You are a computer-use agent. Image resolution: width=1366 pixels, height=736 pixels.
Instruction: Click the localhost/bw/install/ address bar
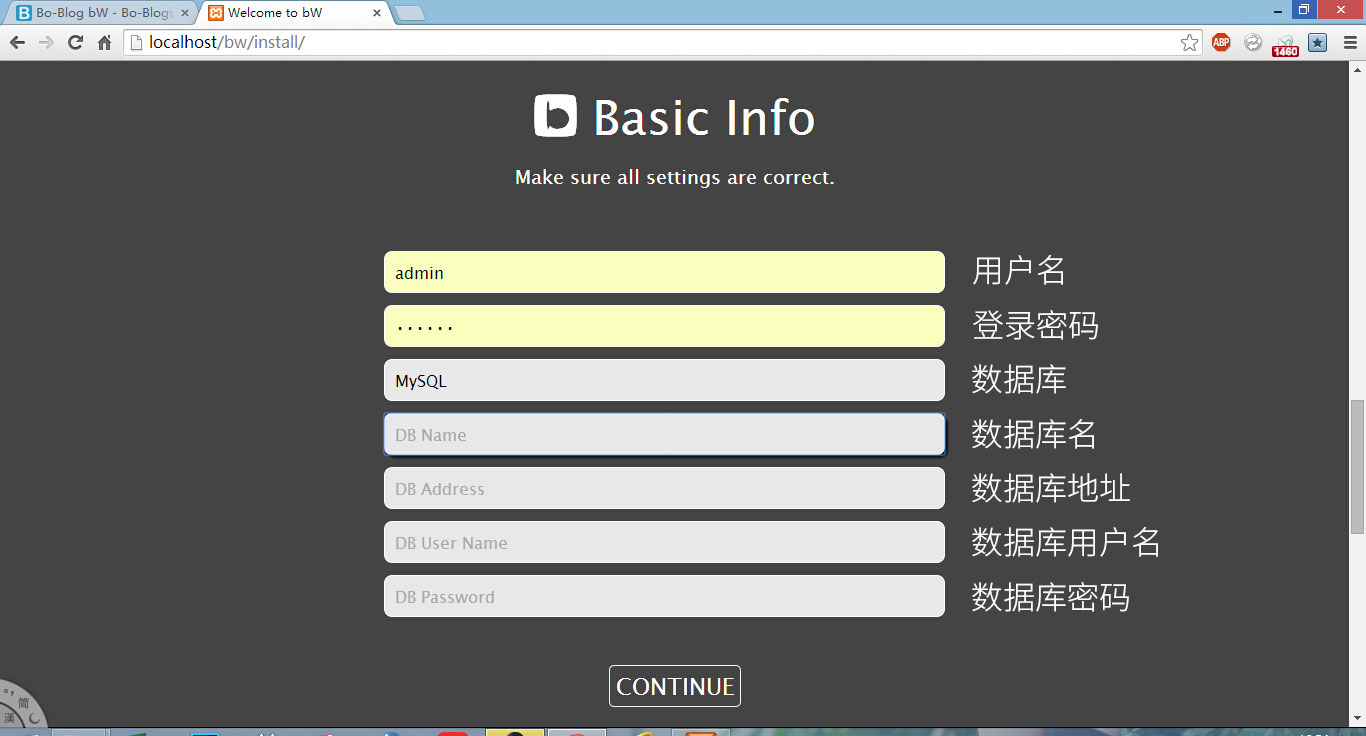coord(664,42)
